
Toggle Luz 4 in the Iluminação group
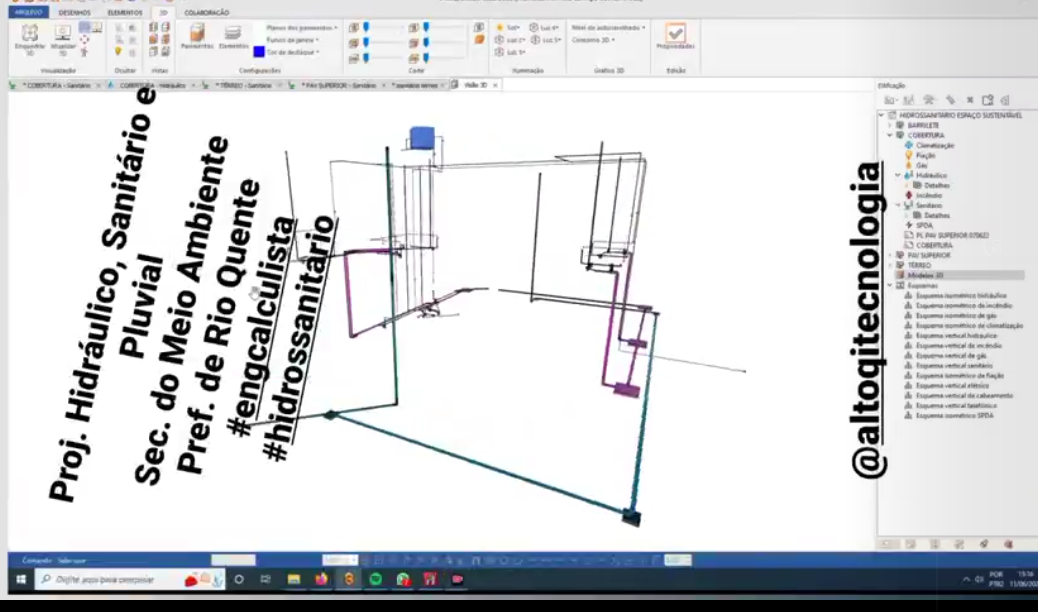click(x=544, y=28)
